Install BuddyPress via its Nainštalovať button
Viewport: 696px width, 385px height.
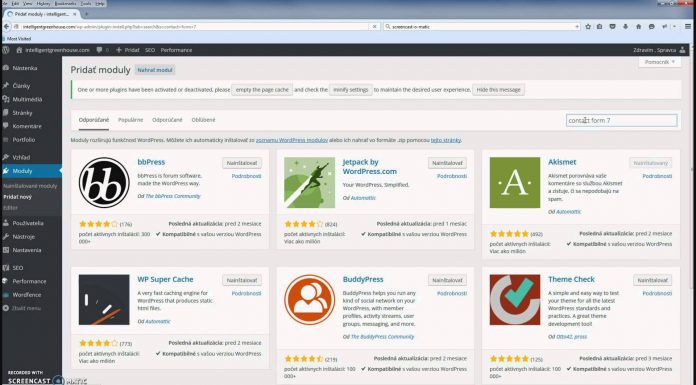point(447,280)
